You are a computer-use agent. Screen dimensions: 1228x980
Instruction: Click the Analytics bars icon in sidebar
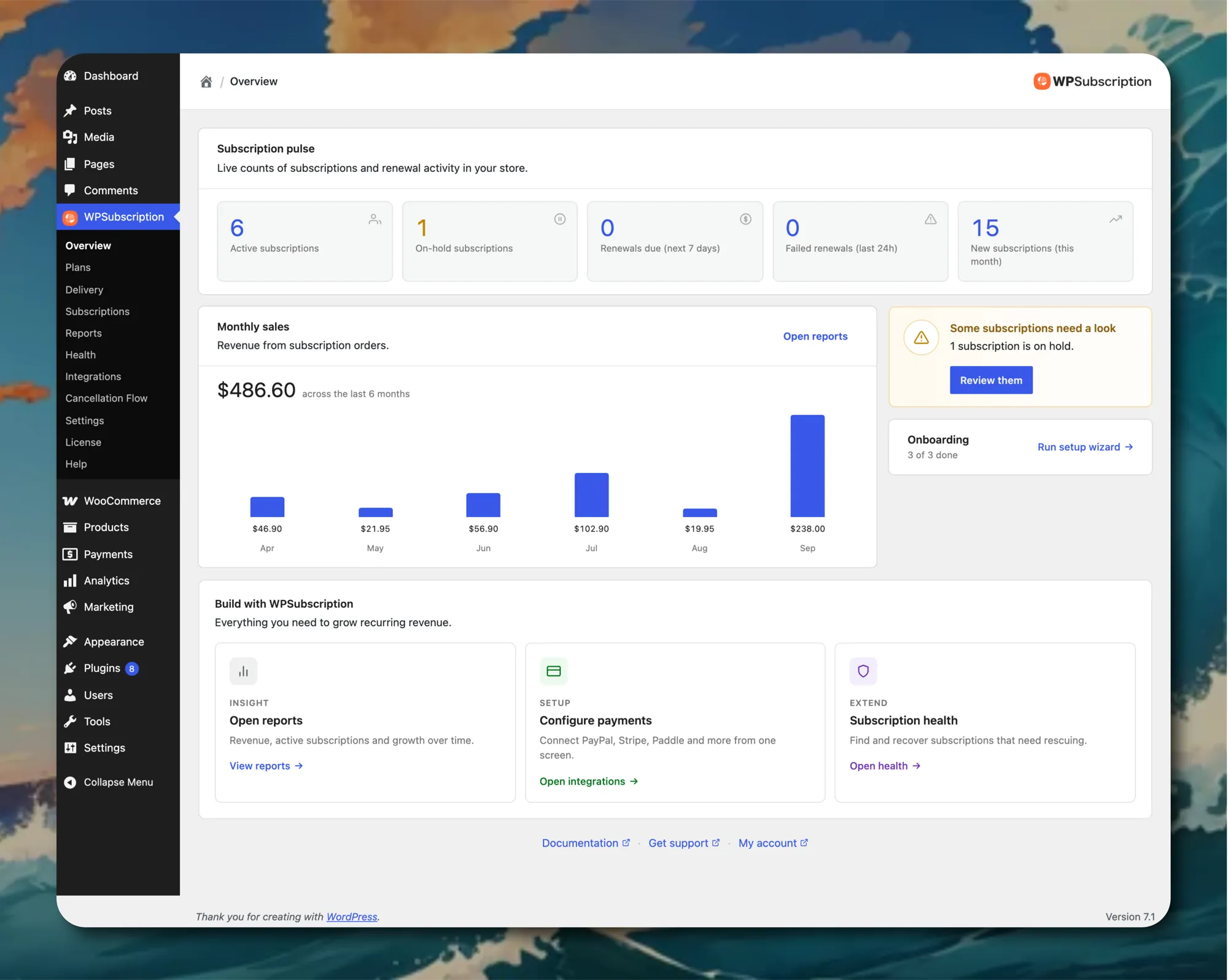(70, 581)
